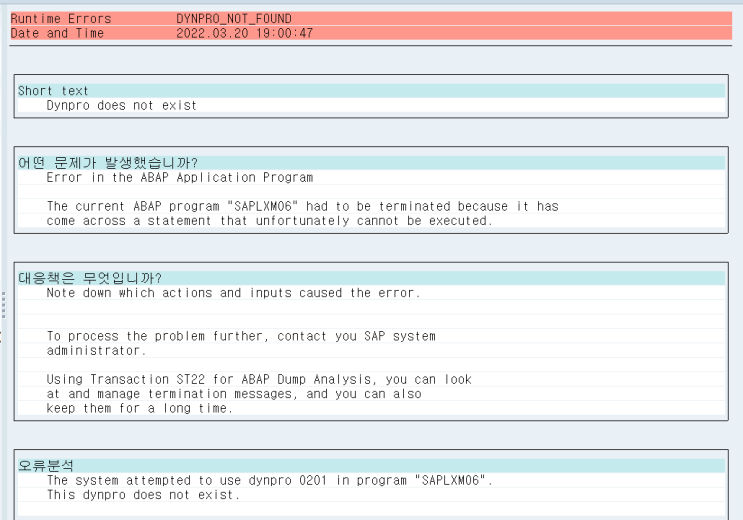The width and height of the screenshot is (743, 520).
Task: Select the date and time value 2022.03.20 19:00:47
Action: [244, 33]
